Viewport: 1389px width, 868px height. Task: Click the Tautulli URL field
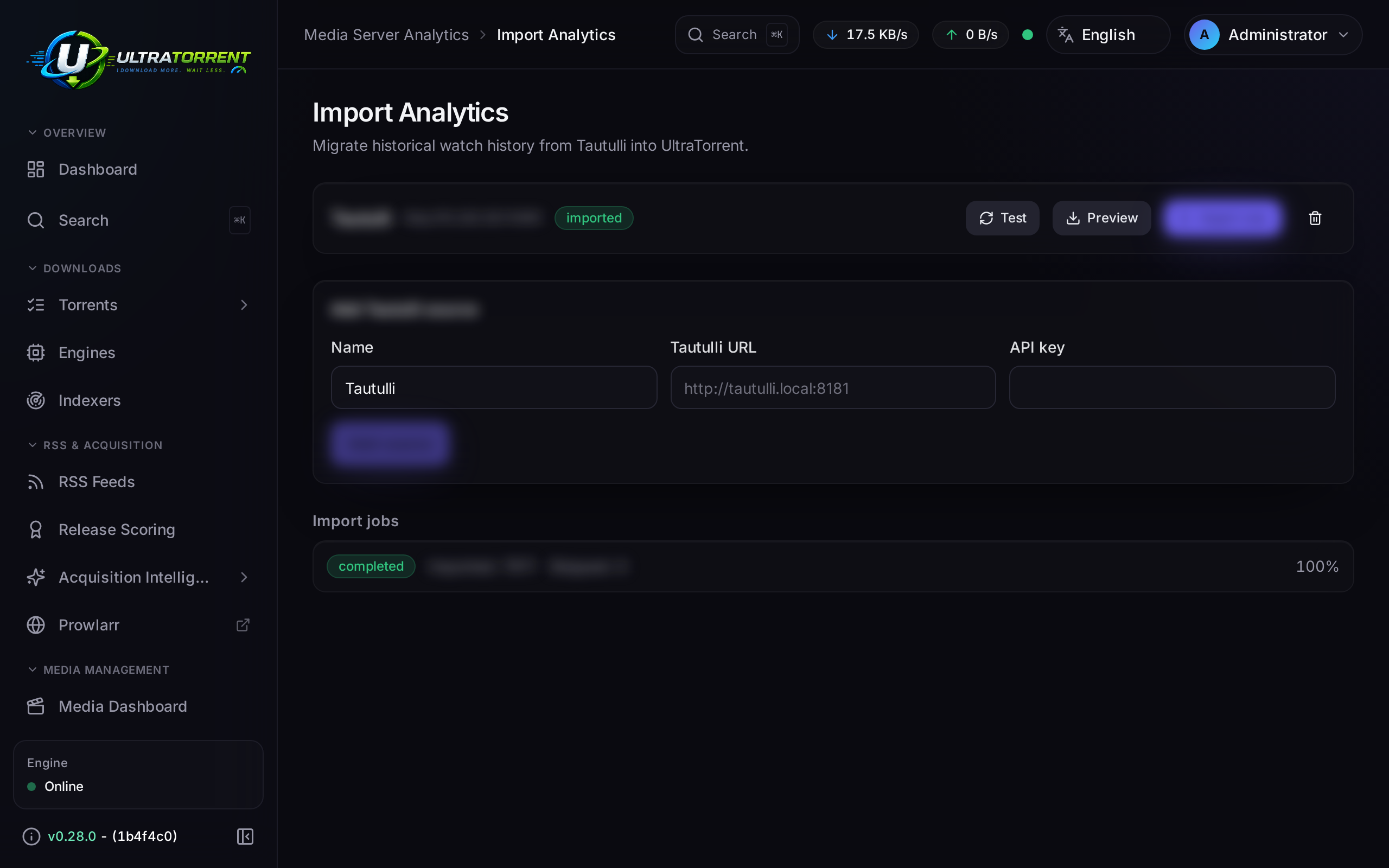[x=833, y=387]
